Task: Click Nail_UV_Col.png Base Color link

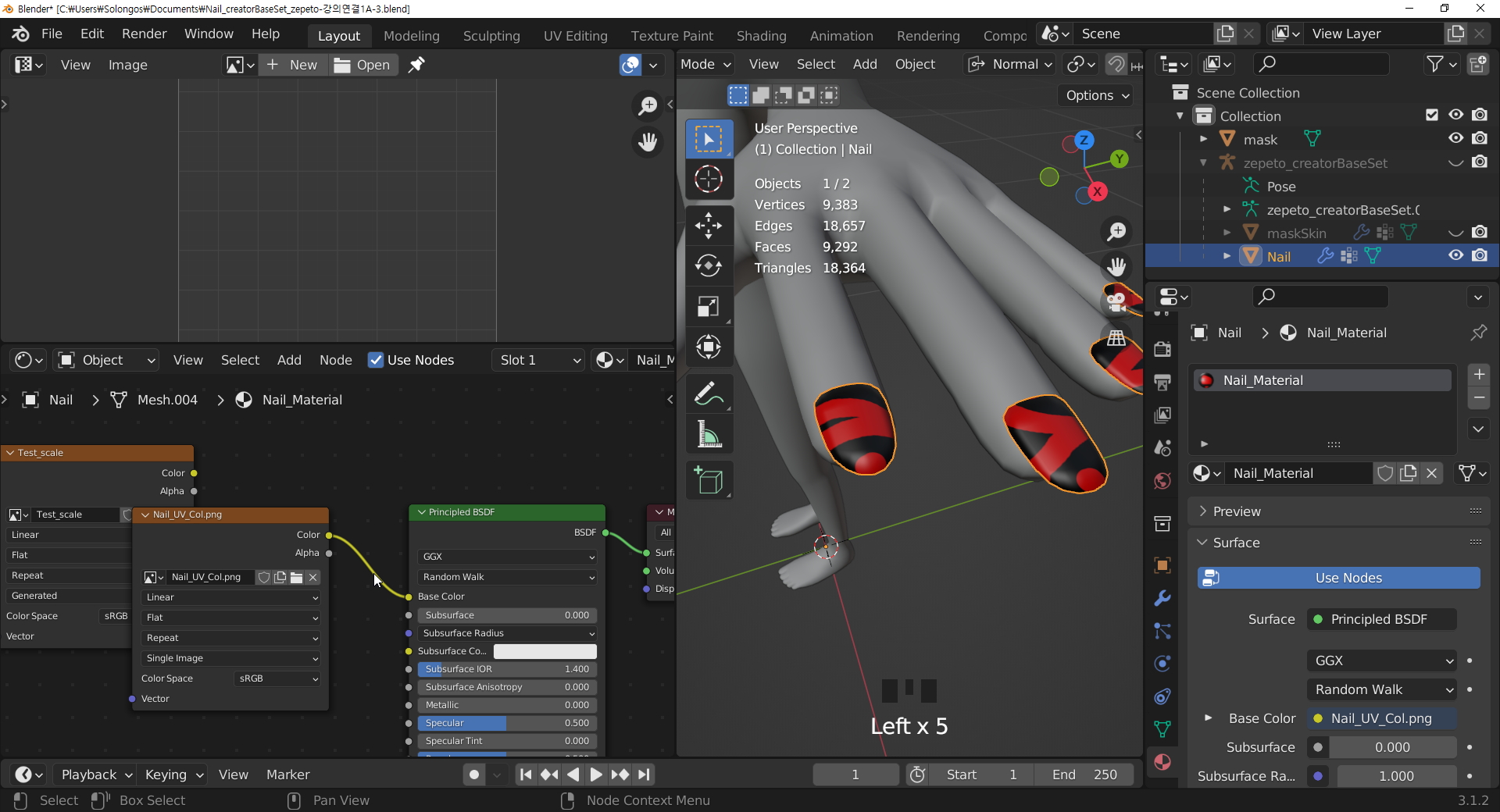Action: (1381, 718)
